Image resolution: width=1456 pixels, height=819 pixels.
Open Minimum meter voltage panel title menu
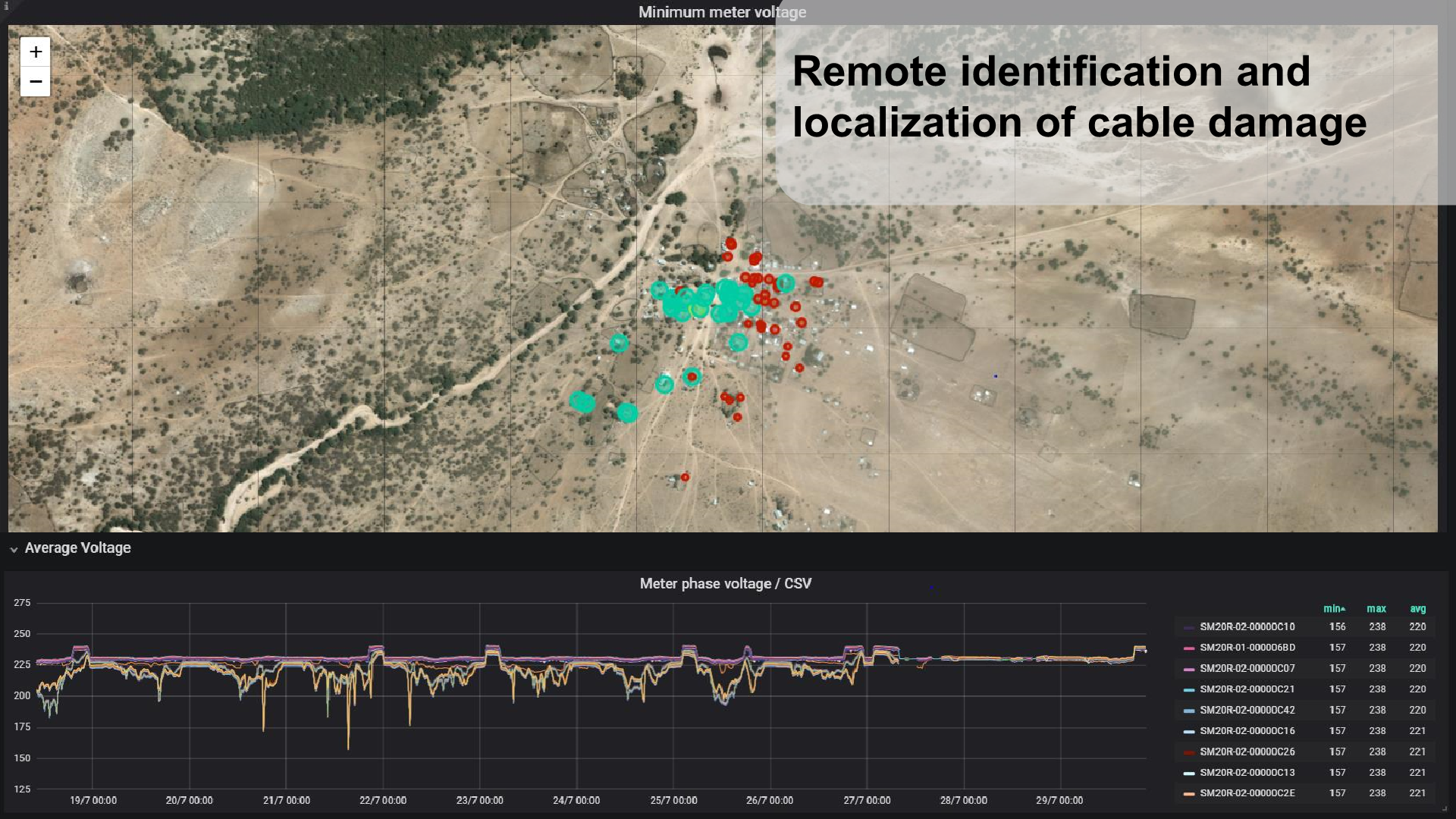(x=721, y=12)
